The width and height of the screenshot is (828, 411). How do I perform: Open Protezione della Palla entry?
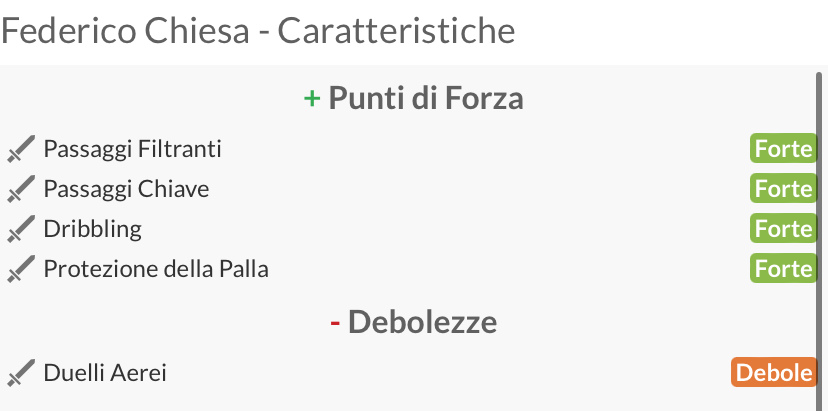156,269
